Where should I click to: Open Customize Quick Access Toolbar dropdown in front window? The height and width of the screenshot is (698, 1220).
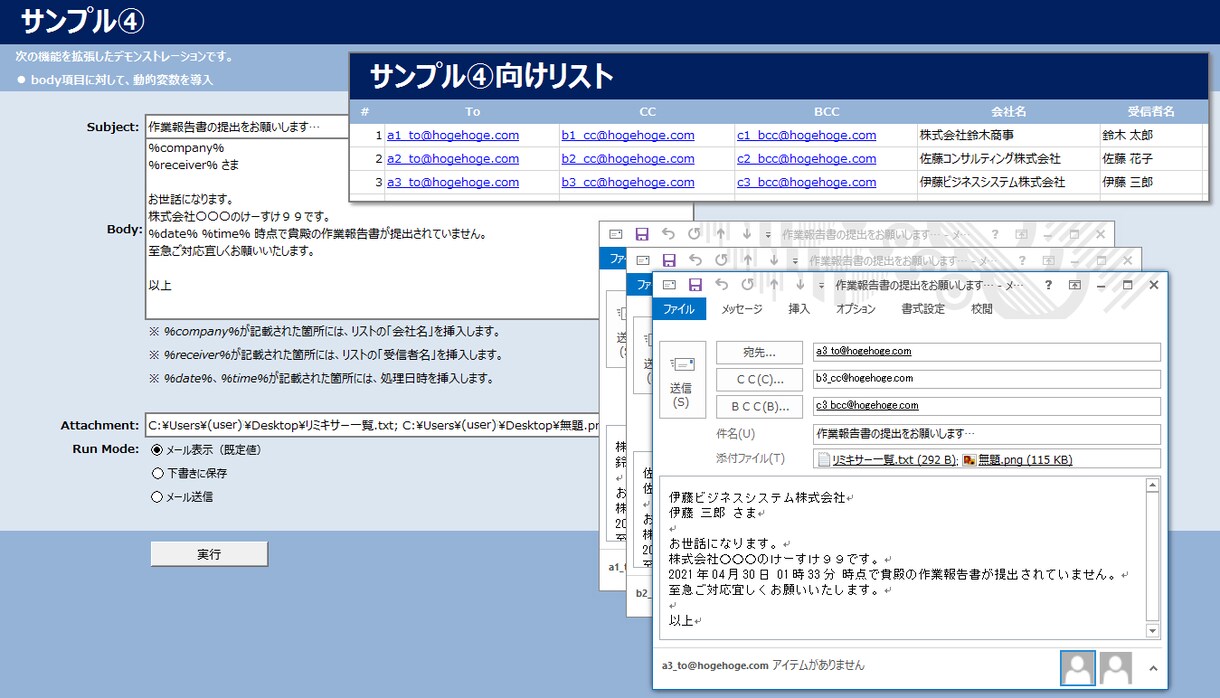820,286
